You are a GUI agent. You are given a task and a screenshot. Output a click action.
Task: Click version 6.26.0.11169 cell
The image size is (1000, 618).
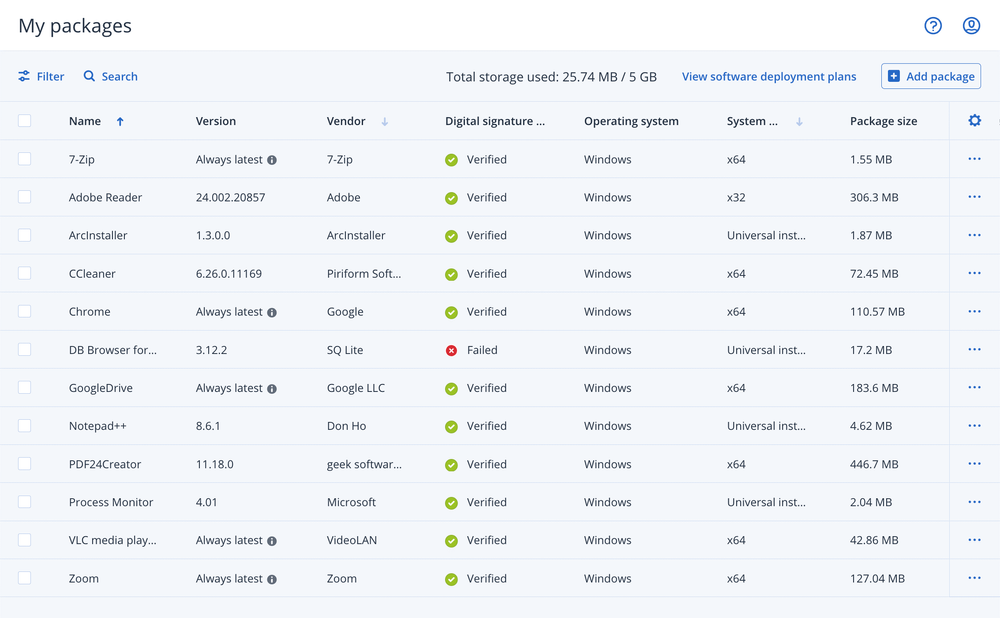tap(228, 274)
